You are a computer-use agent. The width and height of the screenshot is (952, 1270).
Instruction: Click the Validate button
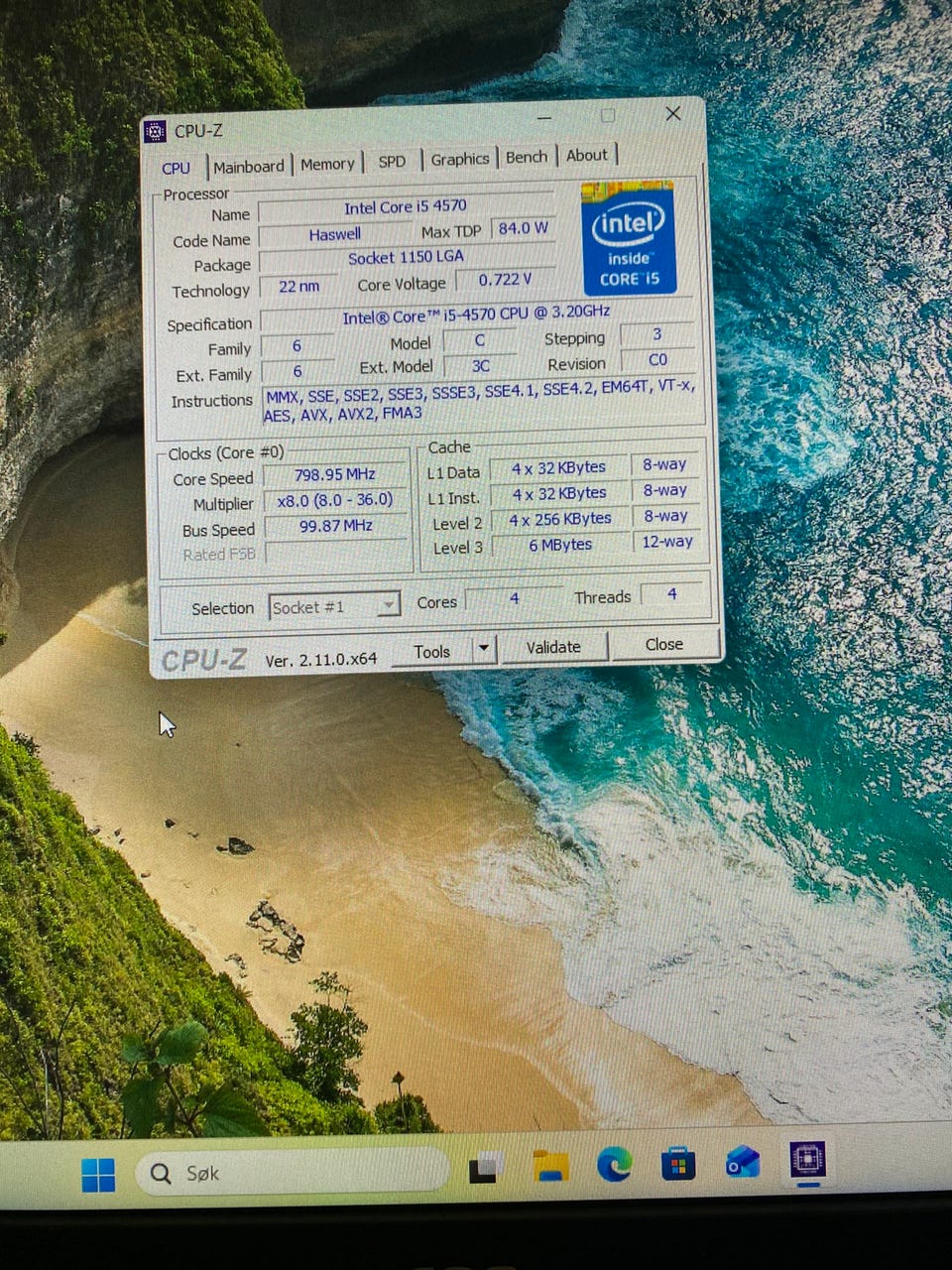tap(553, 647)
